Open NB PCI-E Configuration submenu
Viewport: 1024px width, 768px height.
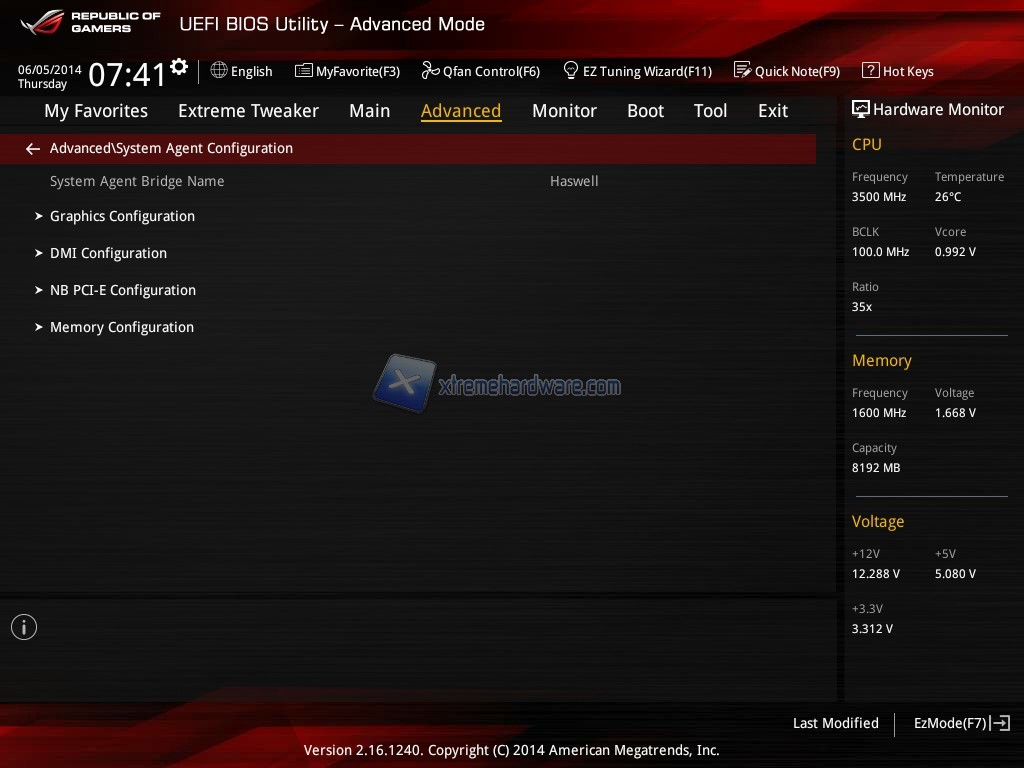click(122, 290)
